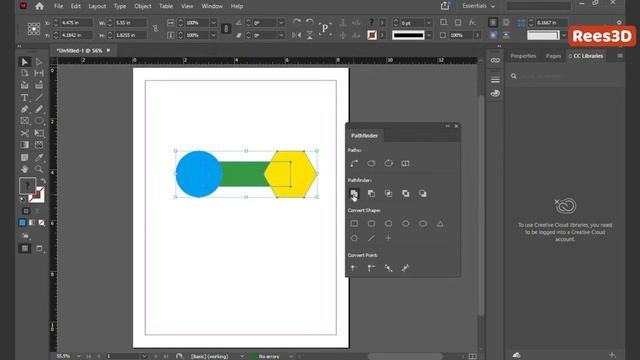Open zoom level dropdown in status bar
The height and width of the screenshot is (360, 640).
click(78, 356)
